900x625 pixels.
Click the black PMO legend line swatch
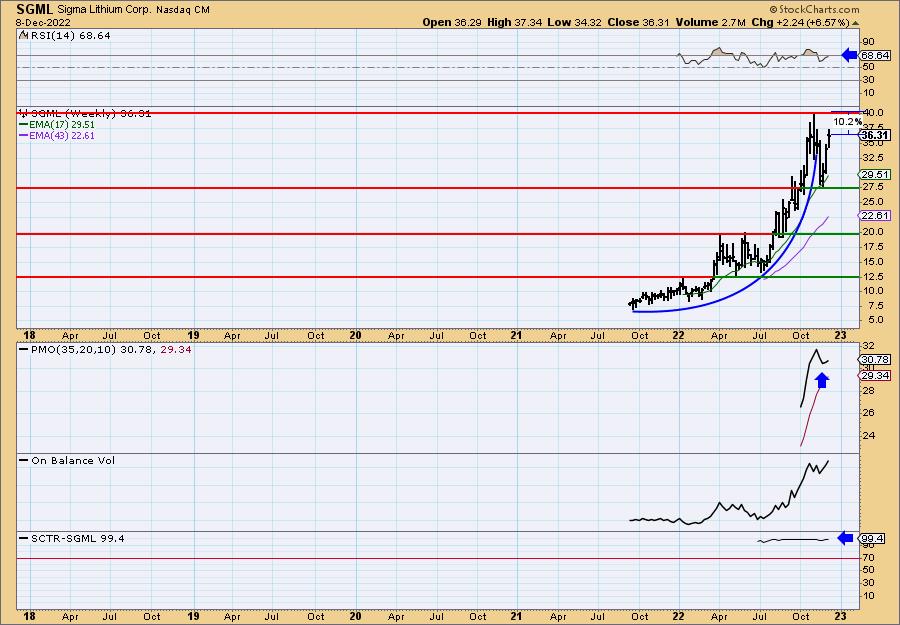coord(24,350)
